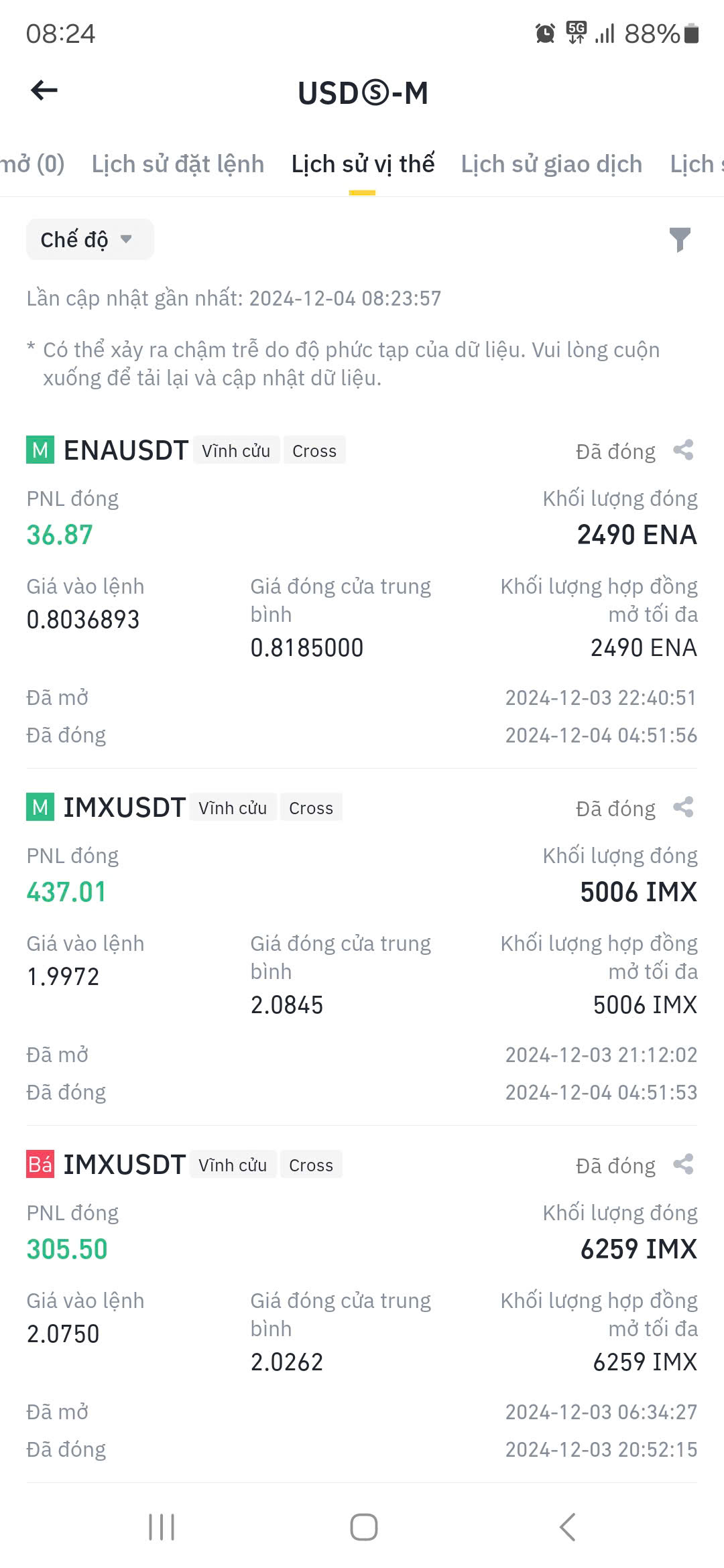The height and width of the screenshot is (1568, 724).
Task: Switch to Lịch sử giao dịch tab
Action: click(x=551, y=164)
